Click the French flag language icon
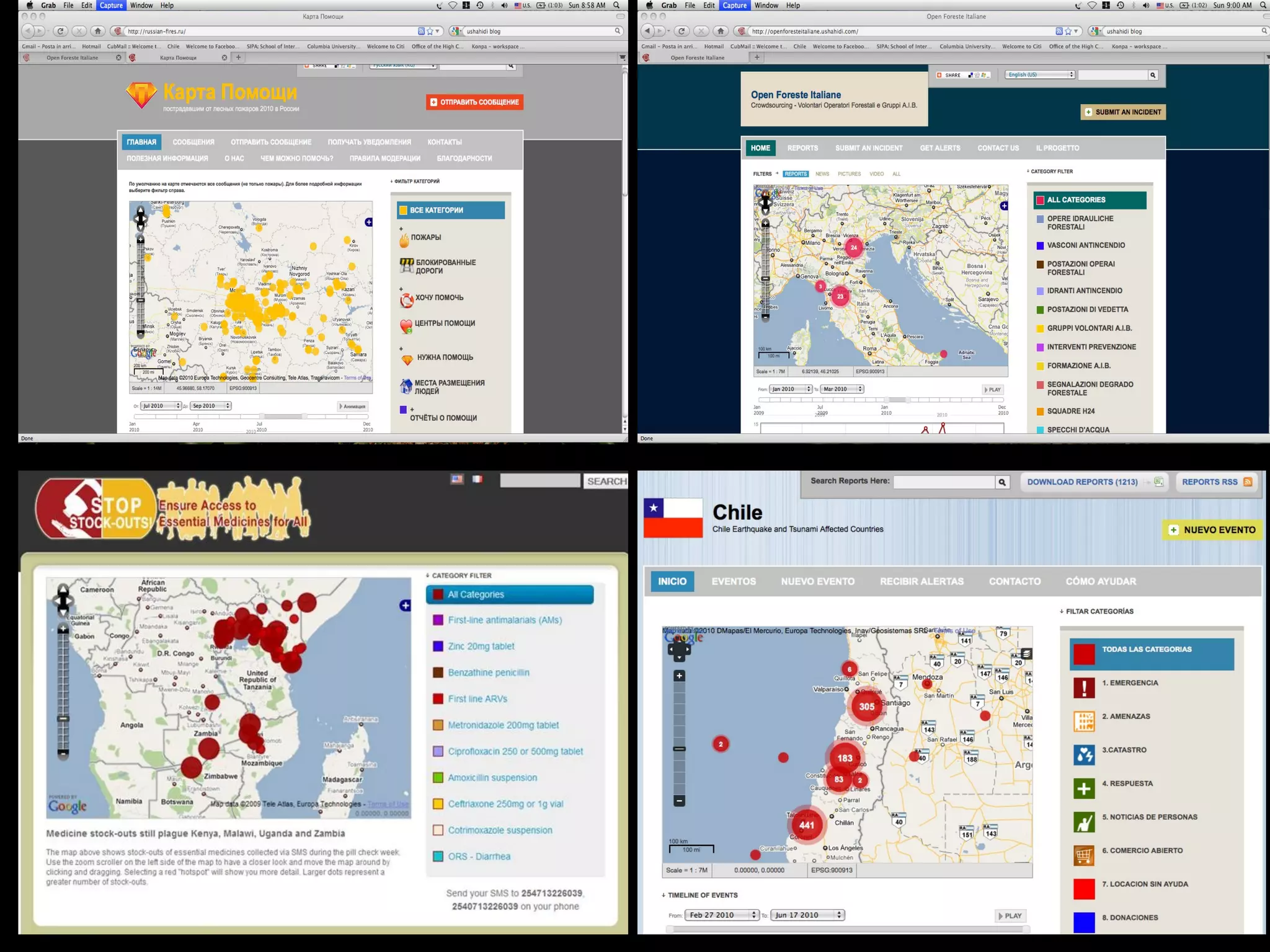 coord(477,479)
